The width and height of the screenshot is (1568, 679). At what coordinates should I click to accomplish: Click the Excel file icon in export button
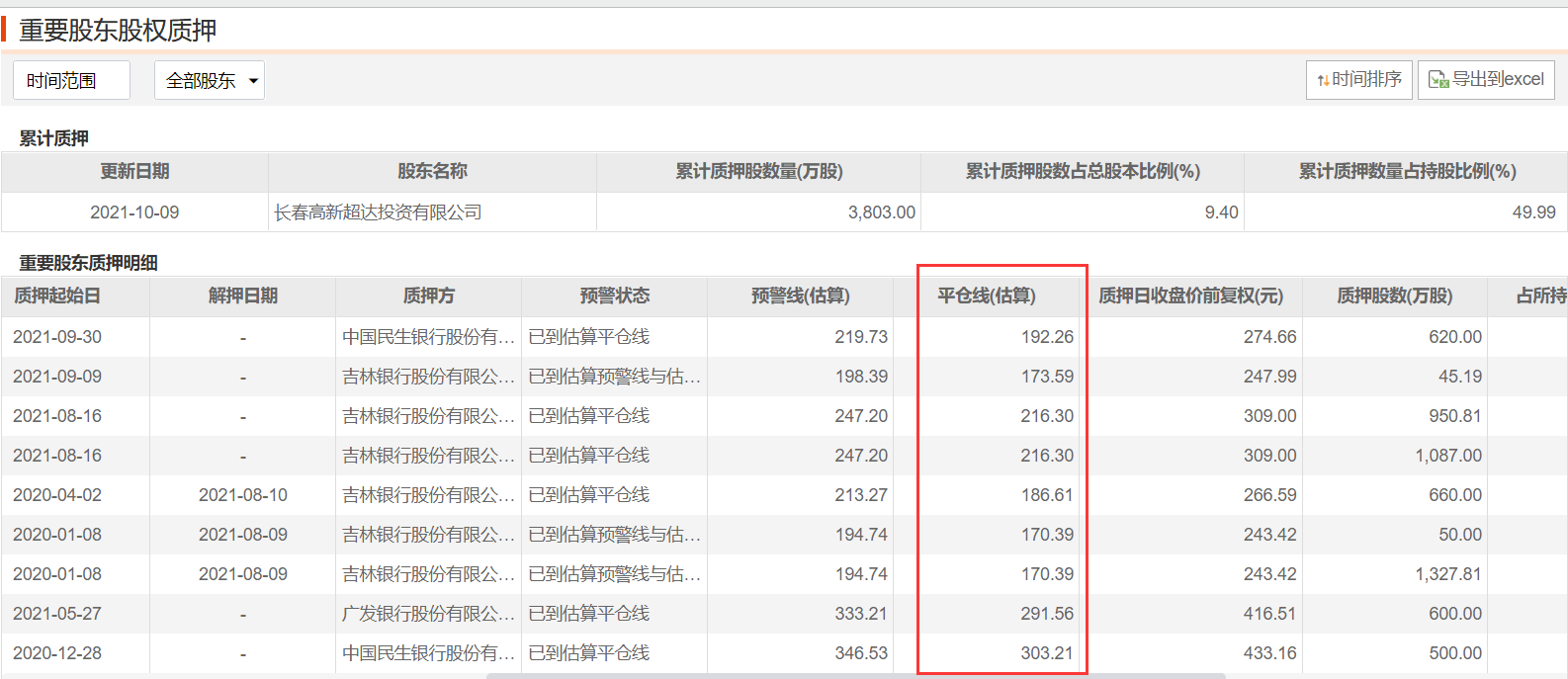coord(1438,80)
